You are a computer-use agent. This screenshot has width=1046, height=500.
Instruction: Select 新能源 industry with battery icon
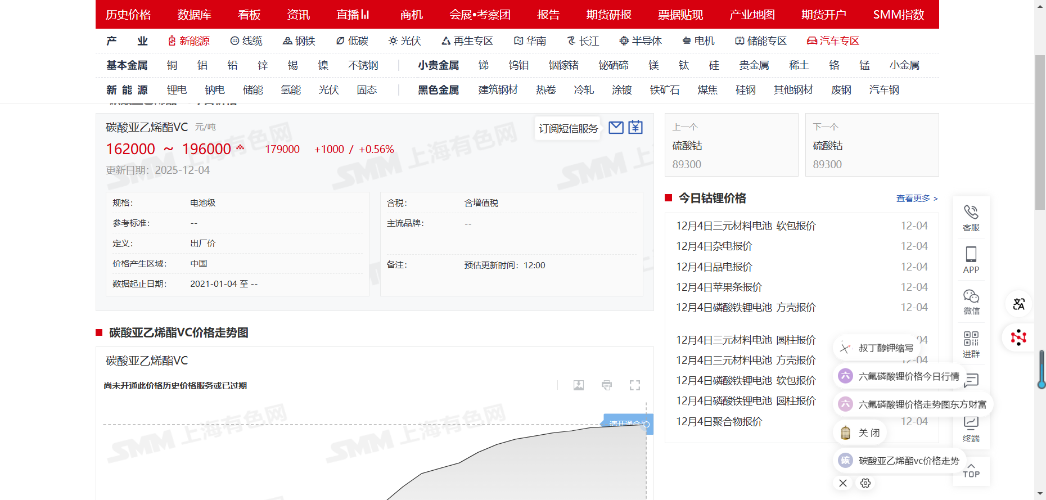pos(189,41)
